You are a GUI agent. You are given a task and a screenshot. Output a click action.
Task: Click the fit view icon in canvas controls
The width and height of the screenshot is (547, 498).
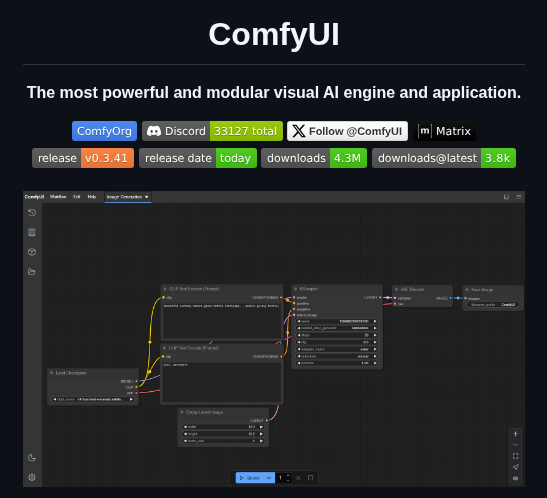click(515, 456)
